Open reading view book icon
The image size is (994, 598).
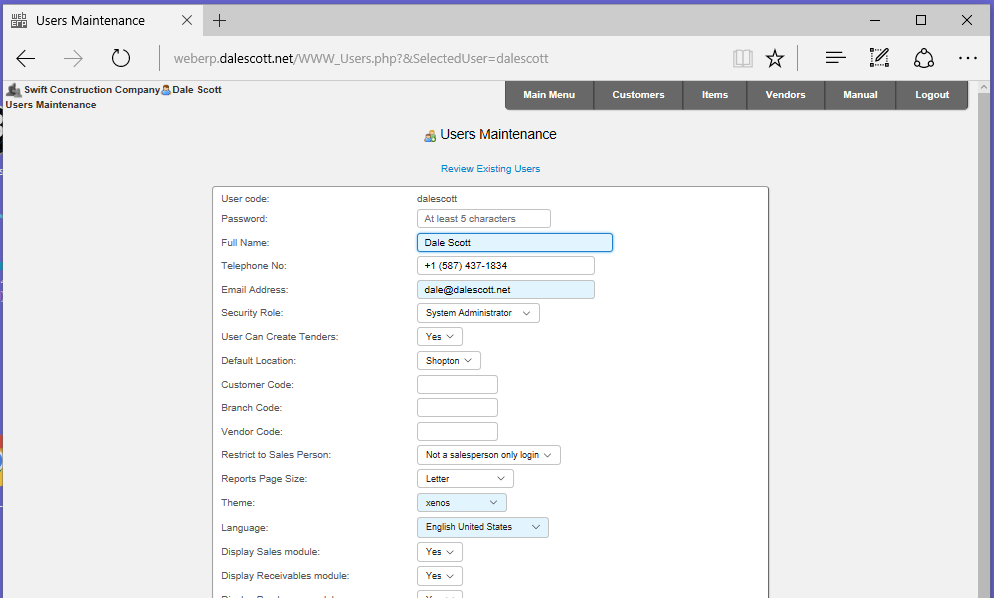coord(742,58)
